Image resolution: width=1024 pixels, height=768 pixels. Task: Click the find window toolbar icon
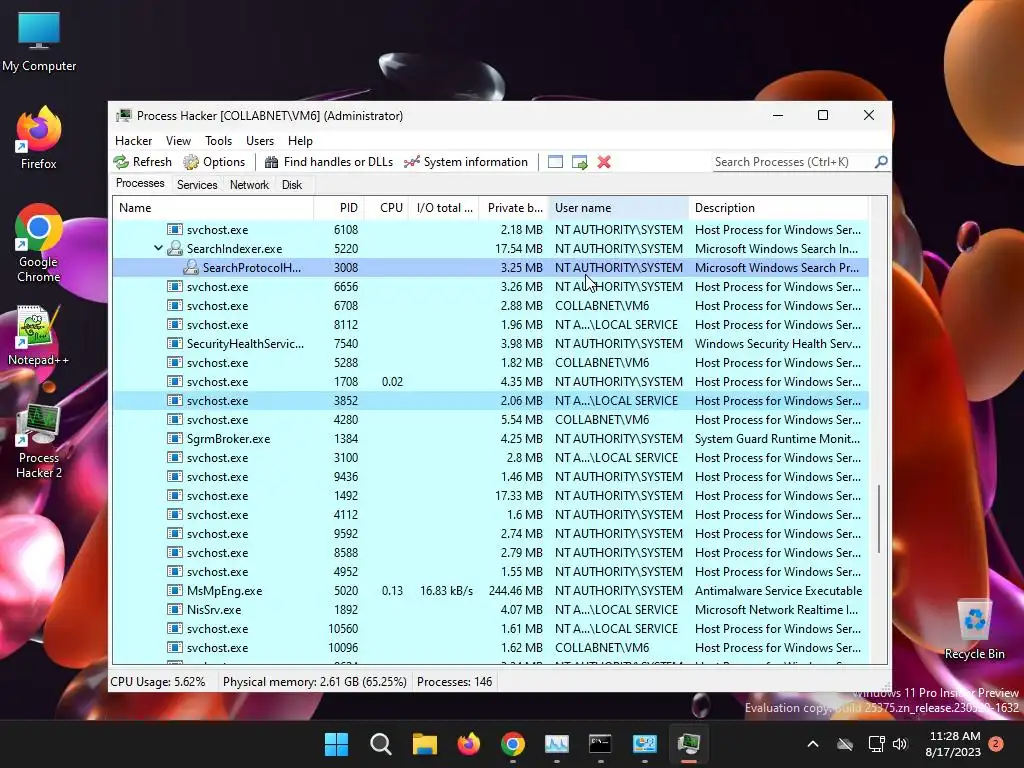point(555,162)
